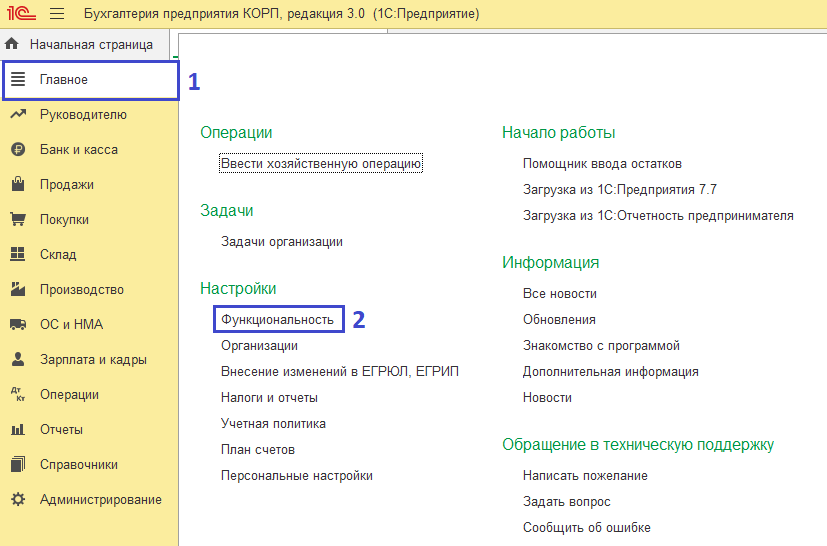Open the Главное section

[64, 80]
